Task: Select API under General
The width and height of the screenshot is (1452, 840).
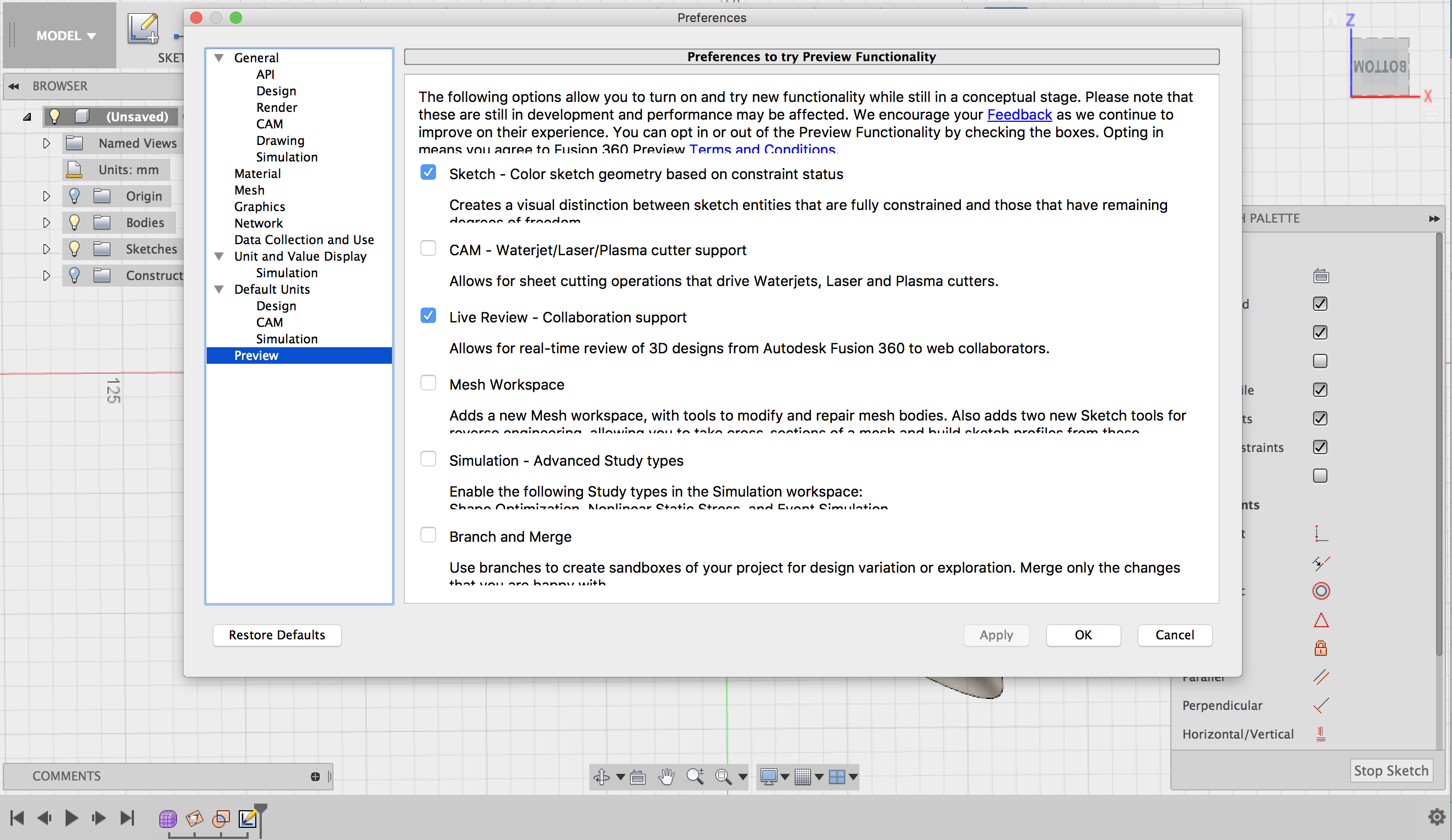Action: click(265, 74)
